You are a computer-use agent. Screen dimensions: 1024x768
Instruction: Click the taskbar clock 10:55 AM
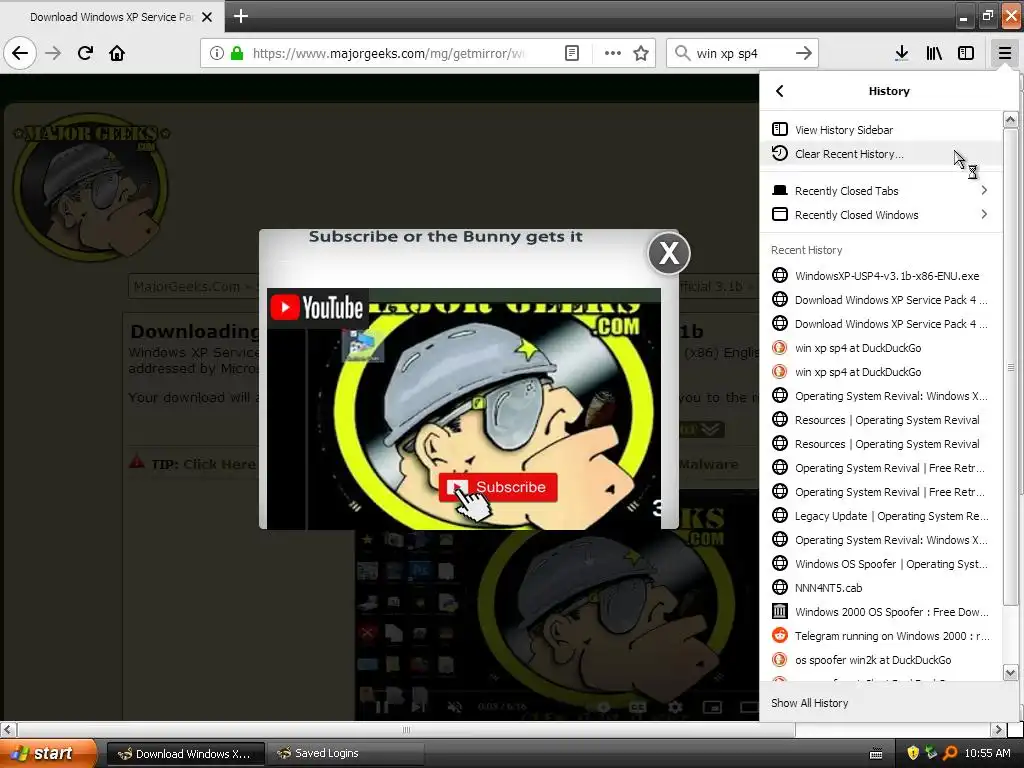pos(987,754)
